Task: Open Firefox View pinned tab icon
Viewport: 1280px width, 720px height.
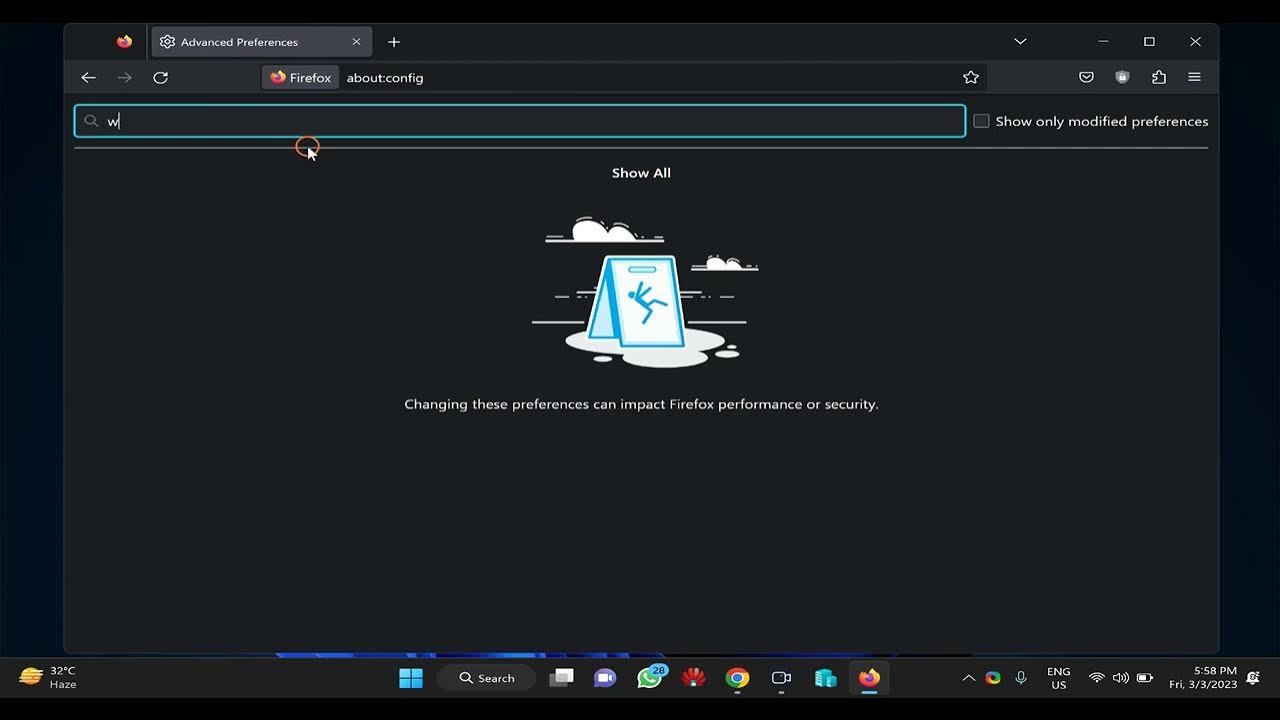Action: (x=124, y=42)
